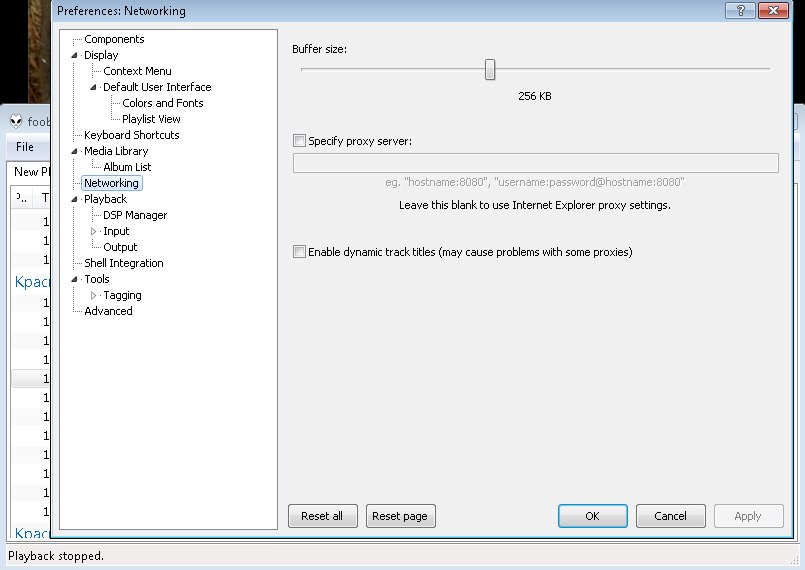Click the Reset all button
Viewport: 805px width, 570px height.
(x=322, y=516)
